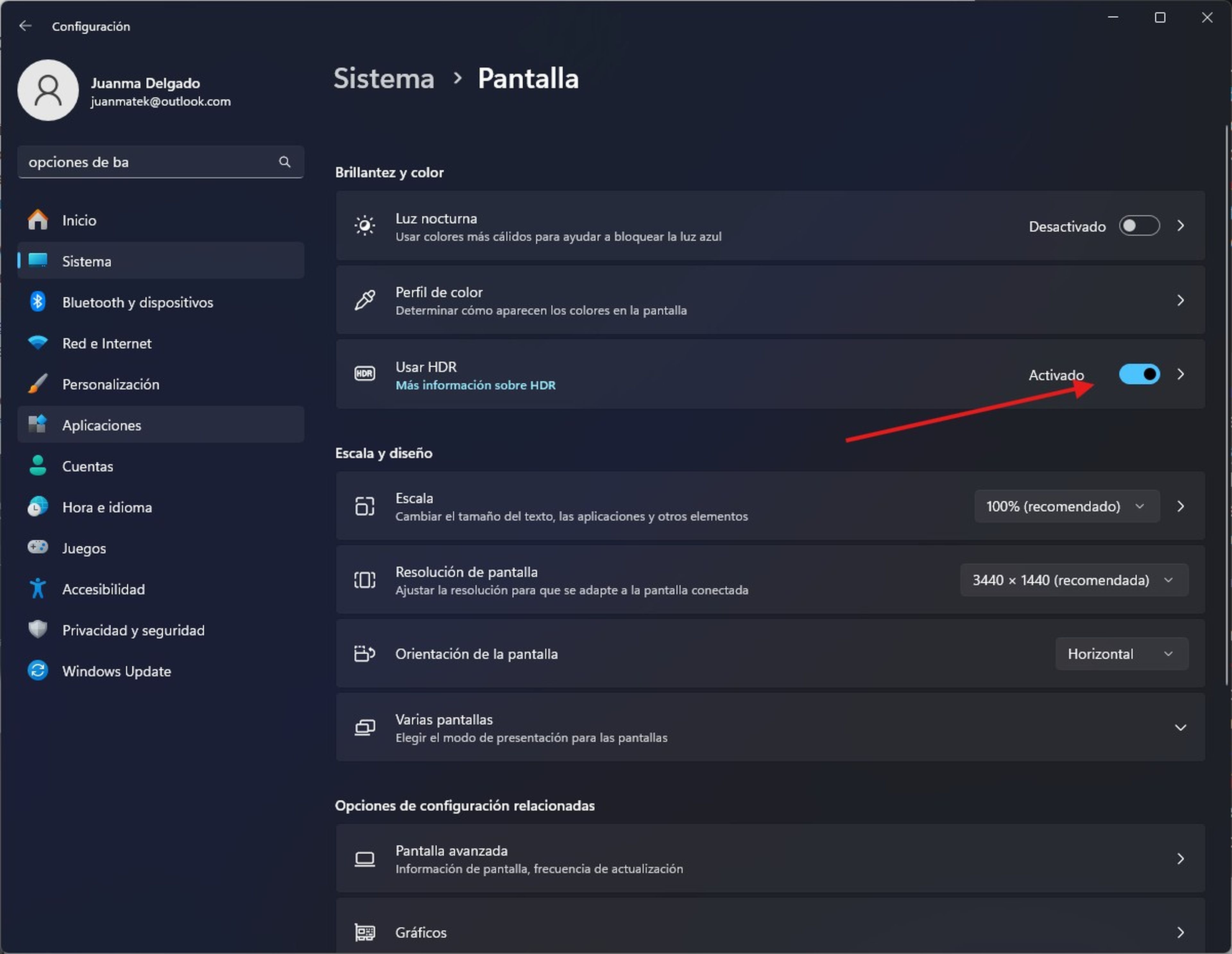Click the Varias pantallas monitors icon

coord(364,728)
